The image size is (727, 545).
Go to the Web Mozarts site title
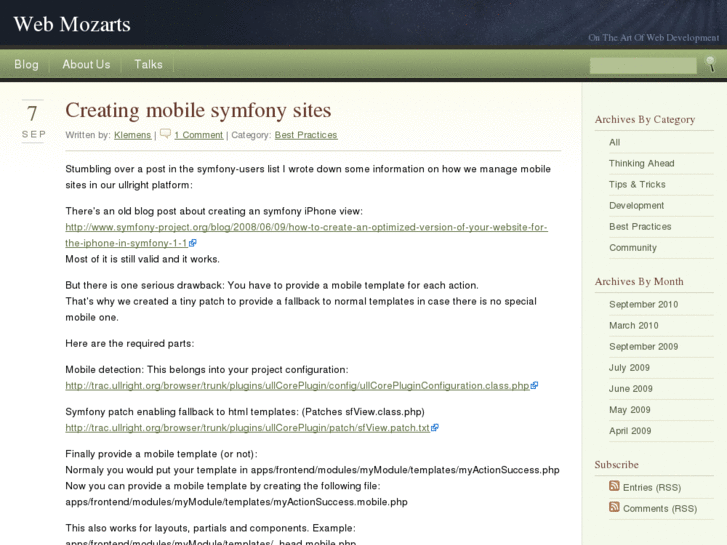72,24
